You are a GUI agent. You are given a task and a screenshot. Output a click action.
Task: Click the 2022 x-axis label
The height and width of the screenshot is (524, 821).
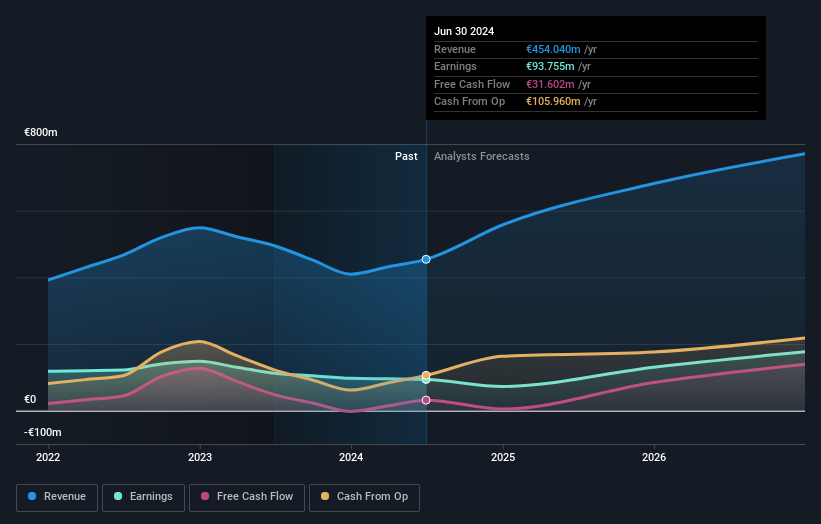[48, 457]
